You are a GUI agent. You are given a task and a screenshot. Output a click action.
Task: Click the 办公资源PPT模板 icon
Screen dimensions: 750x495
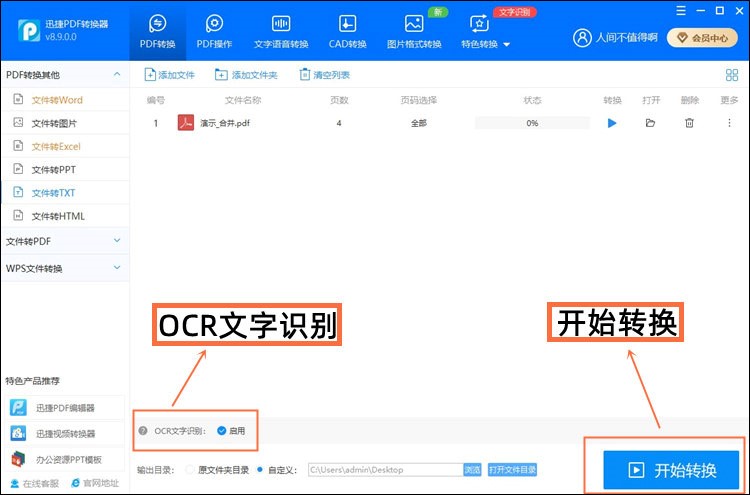(x=19, y=459)
